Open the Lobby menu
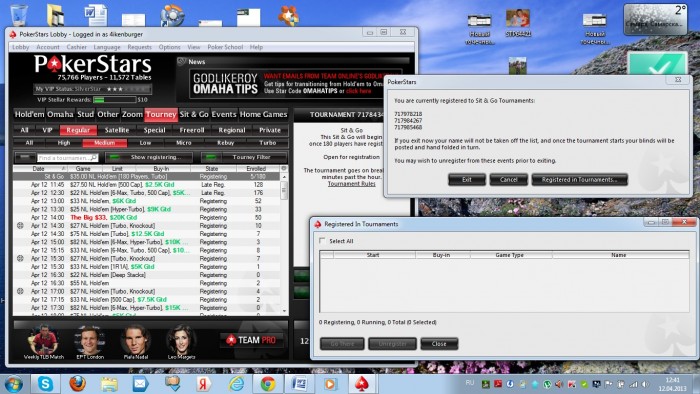700x394 pixels. pyautogui.click(x=21, y=47)
